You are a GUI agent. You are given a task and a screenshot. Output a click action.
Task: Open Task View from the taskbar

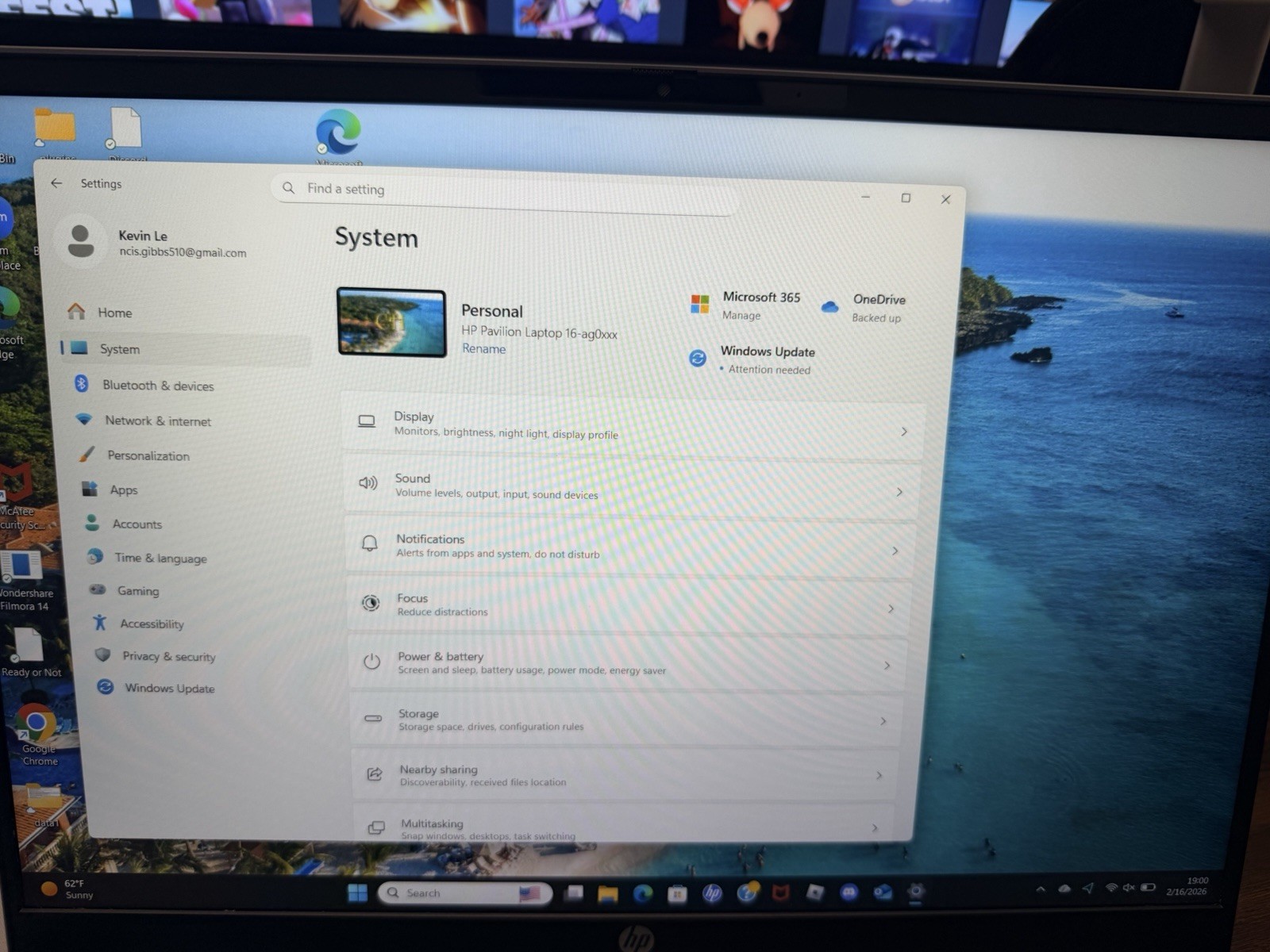(574, 893)
